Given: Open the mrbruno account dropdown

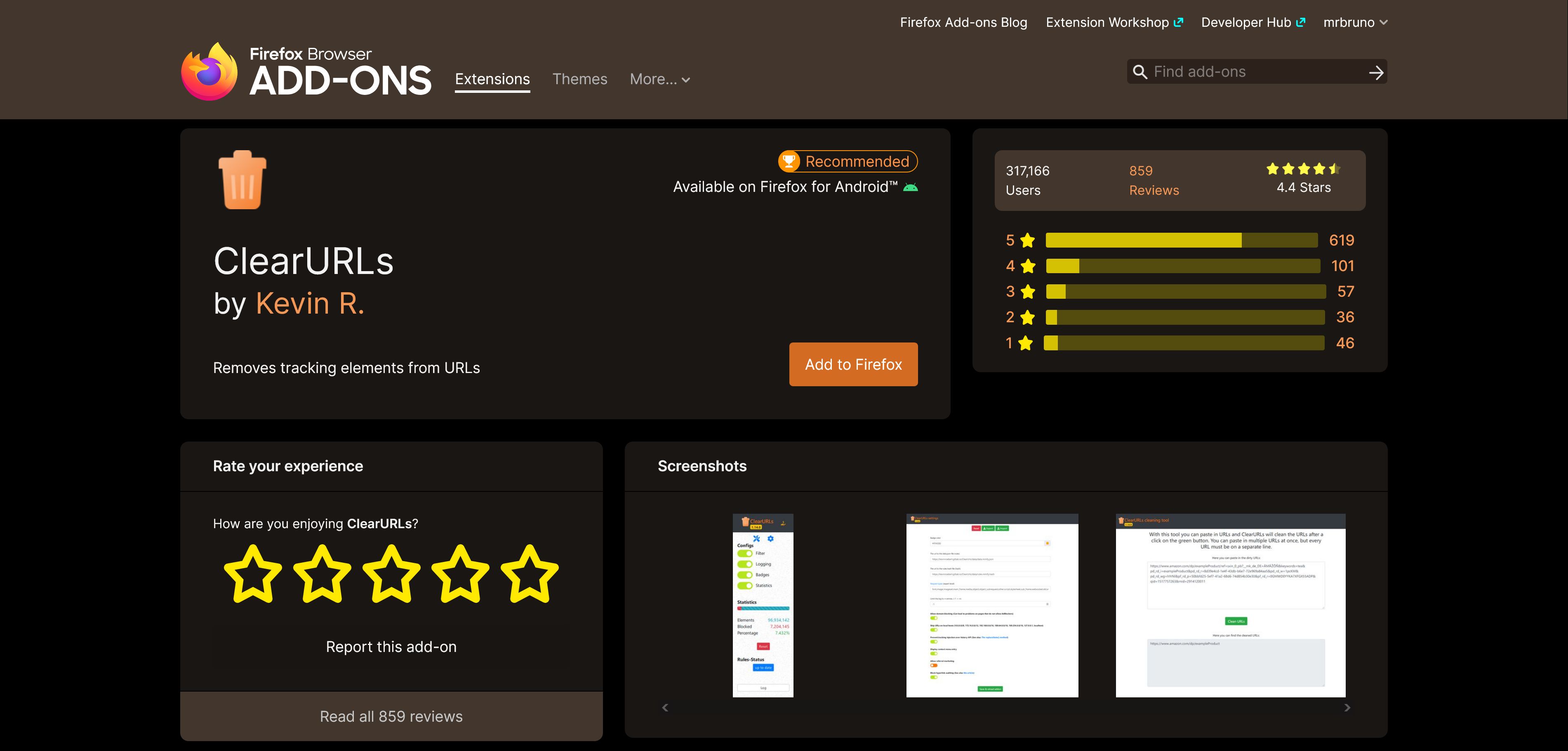Looking at the screenshot, I should point(1356,23).
